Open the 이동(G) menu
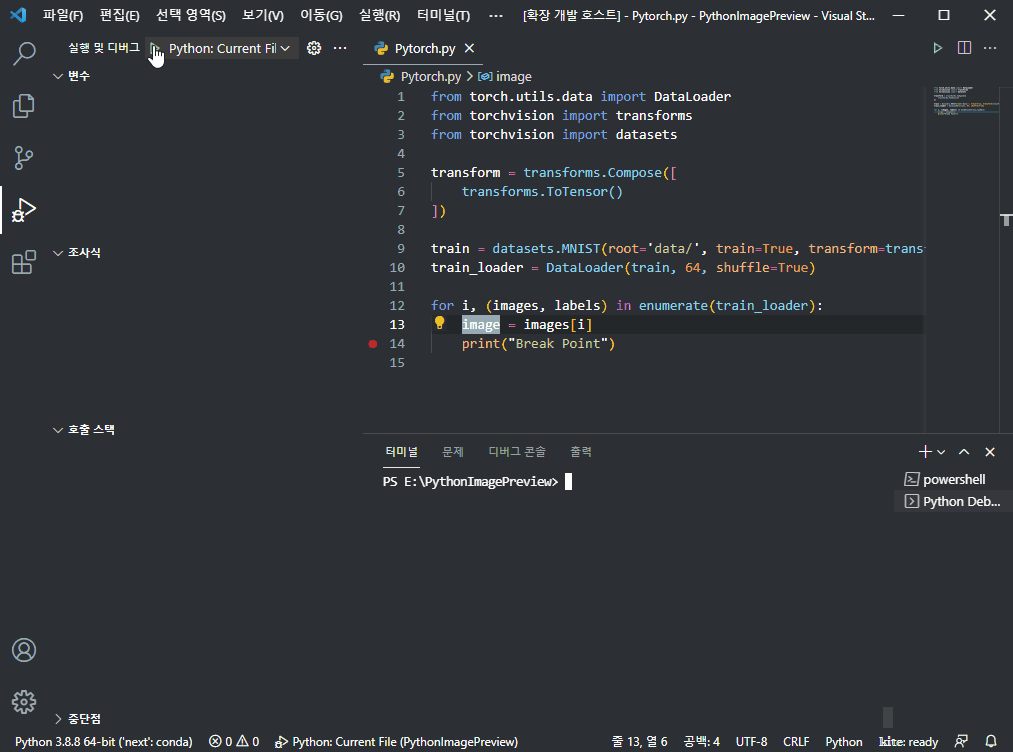The height and width of the screenshot is (752, 1013). (x=321, y=16)
